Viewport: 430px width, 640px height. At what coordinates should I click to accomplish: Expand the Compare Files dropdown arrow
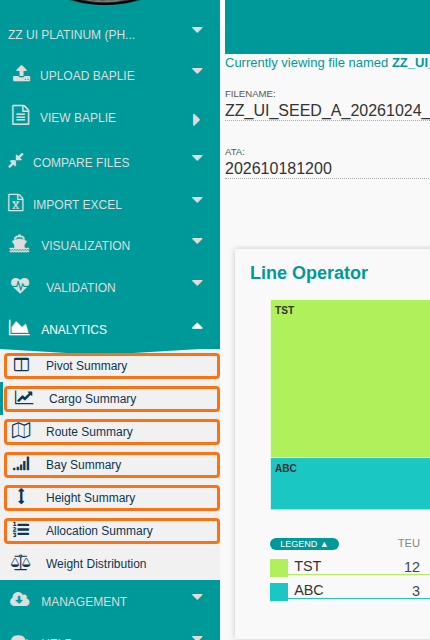[x=197, y=158]
